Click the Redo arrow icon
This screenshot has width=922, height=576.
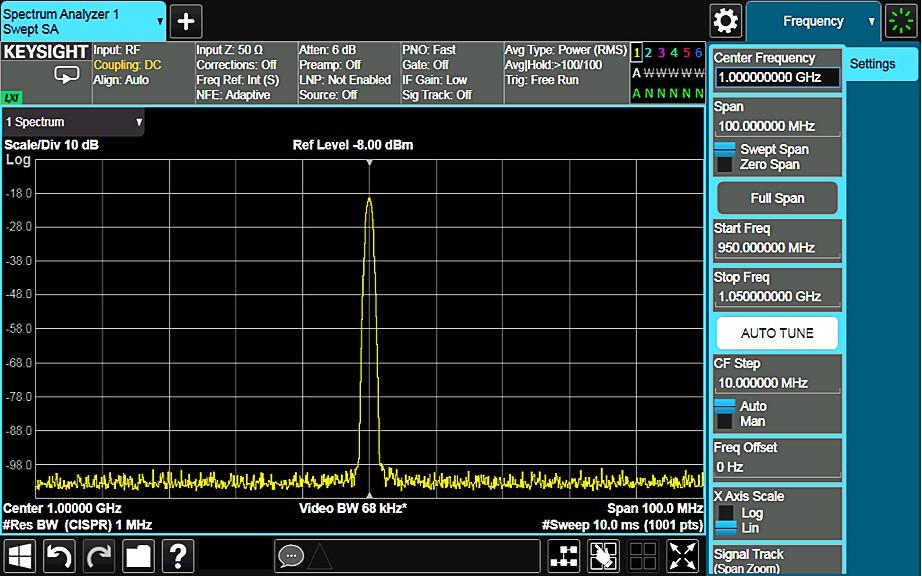(99, 556)
